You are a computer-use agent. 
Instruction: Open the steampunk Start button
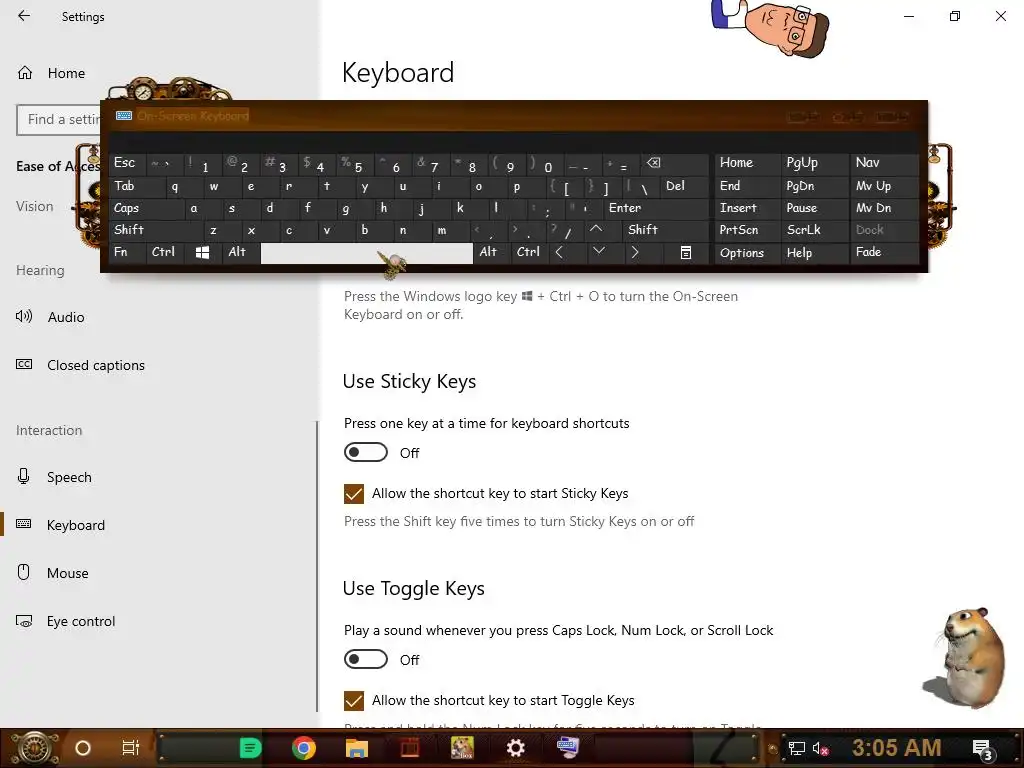34,748
